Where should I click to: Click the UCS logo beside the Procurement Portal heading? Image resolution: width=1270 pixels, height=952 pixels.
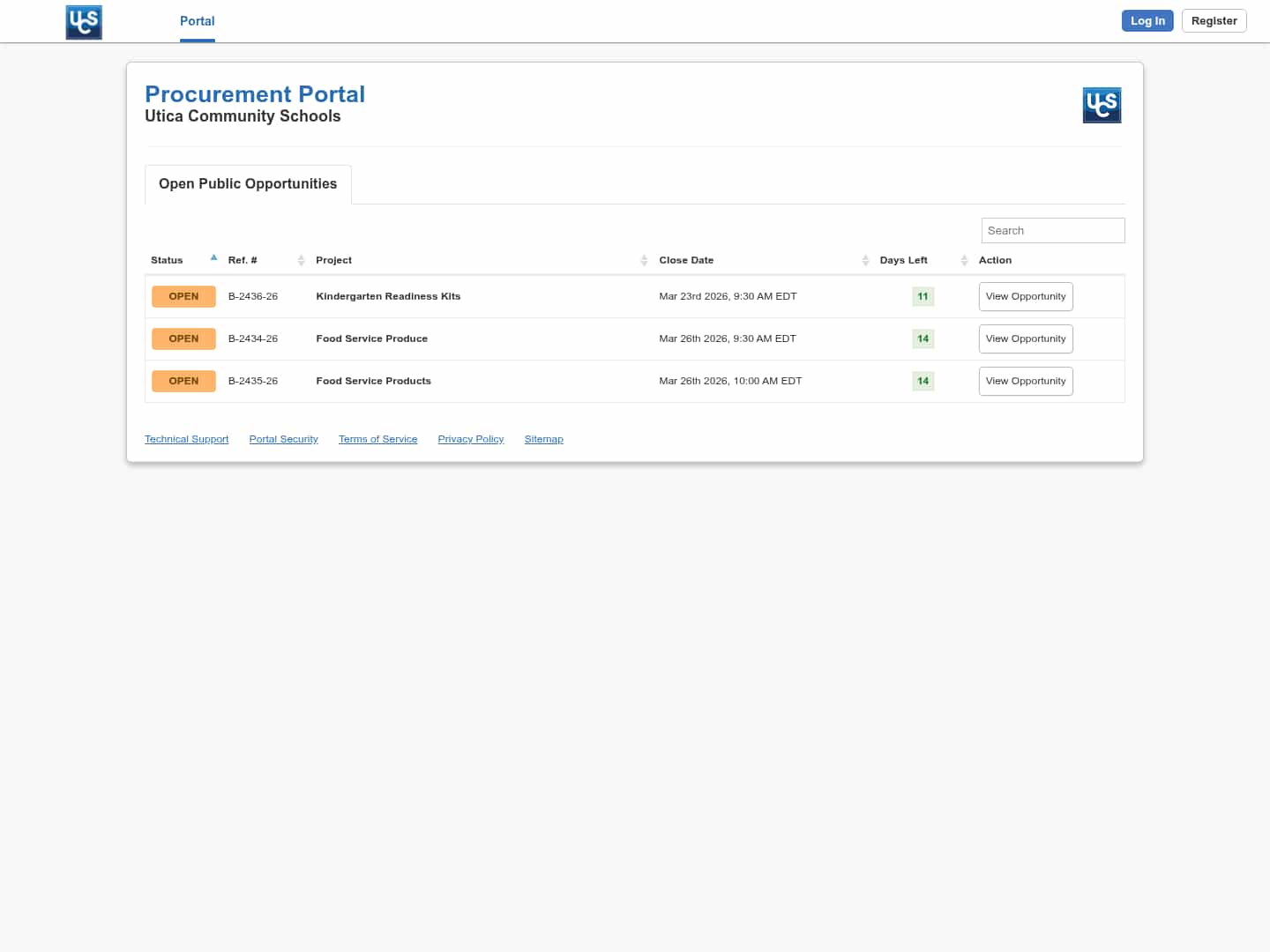click(x=1102, y=106)
